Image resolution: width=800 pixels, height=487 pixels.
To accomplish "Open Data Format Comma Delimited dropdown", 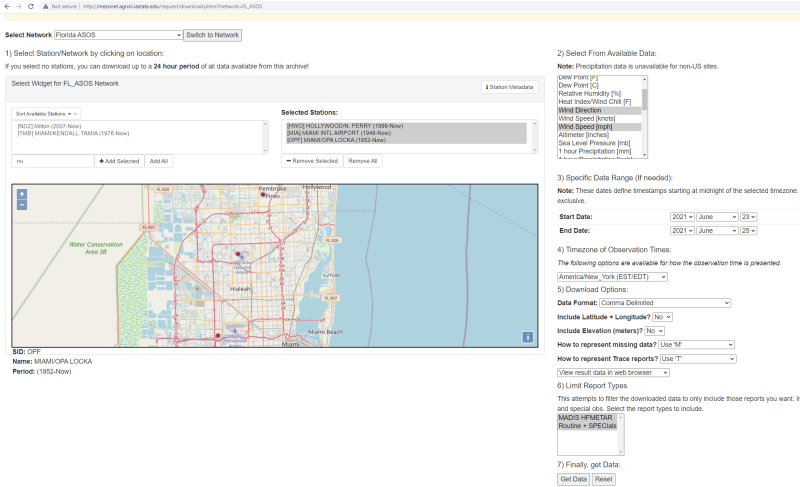I will [665, 303].
